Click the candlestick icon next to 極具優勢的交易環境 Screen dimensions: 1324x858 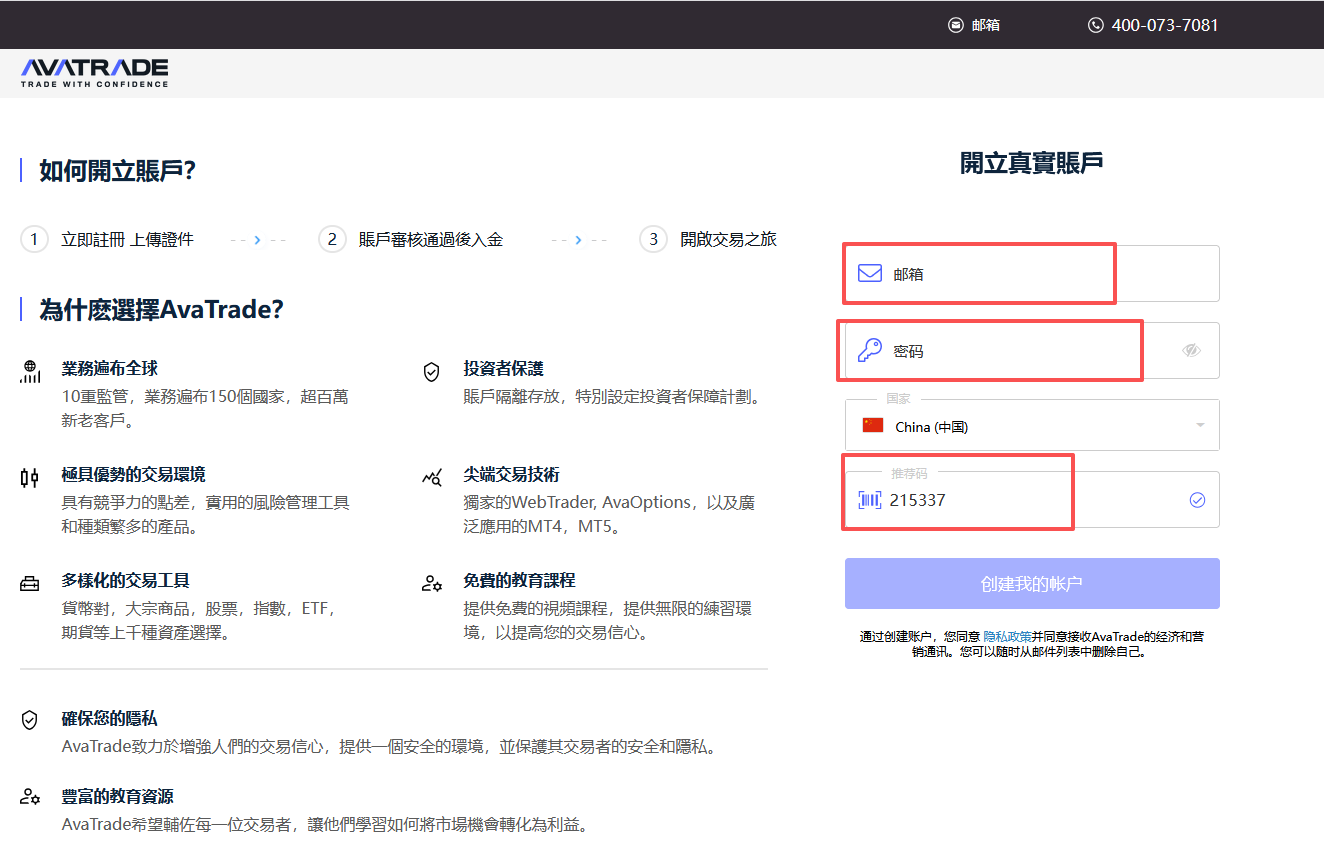30,477
